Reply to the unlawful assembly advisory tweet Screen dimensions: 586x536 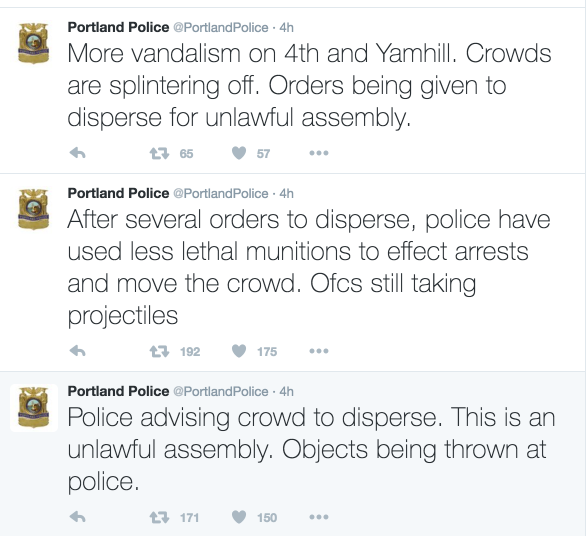coord(78,517)
